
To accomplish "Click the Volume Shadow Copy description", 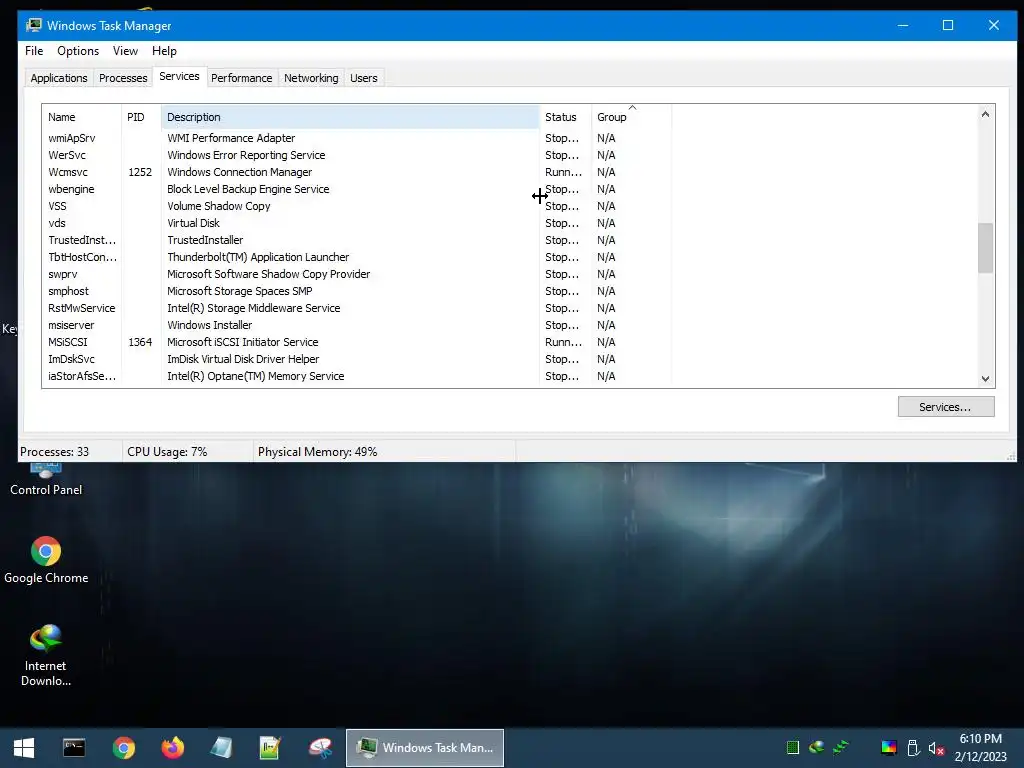I will click(219, 206).
